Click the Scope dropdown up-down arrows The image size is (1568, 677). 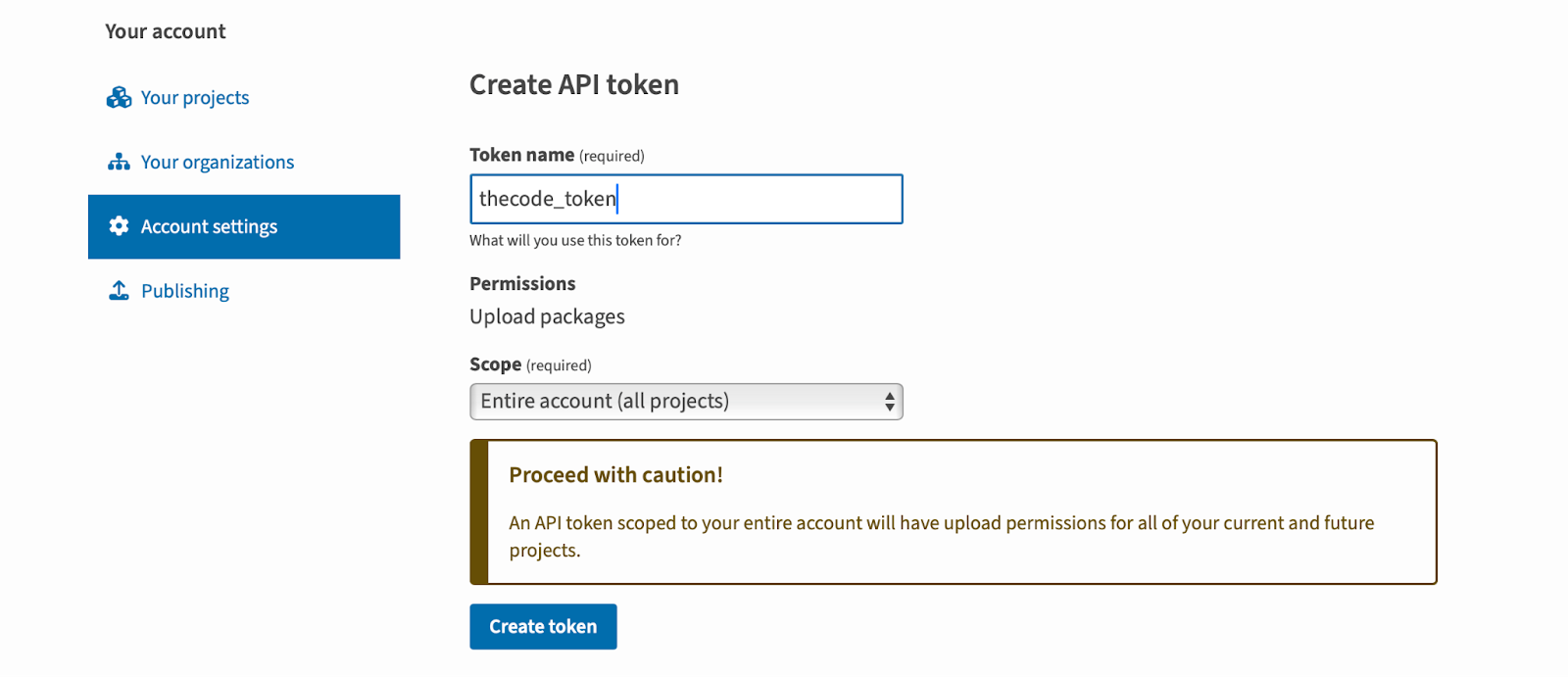(889, 402)
